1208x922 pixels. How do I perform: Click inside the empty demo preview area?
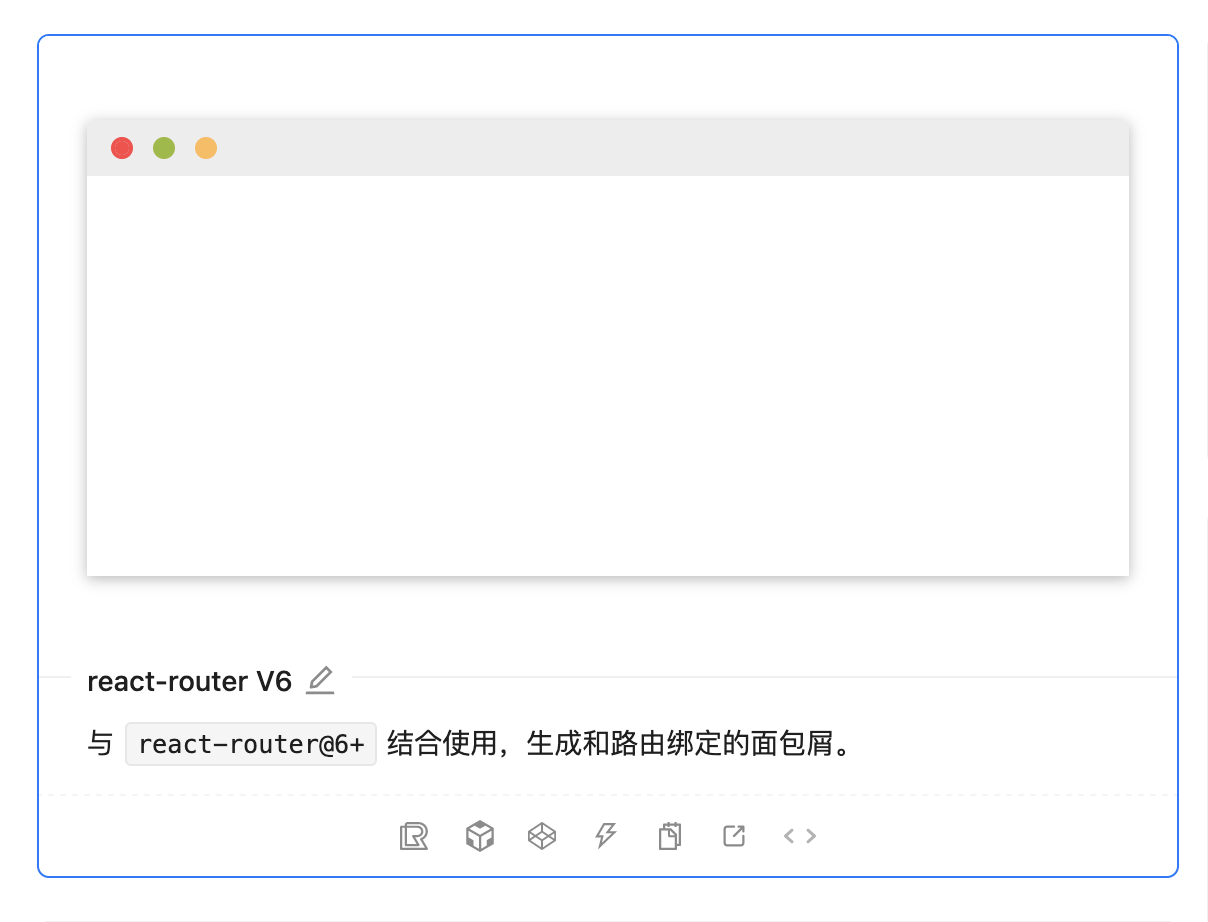pos(607,375)
